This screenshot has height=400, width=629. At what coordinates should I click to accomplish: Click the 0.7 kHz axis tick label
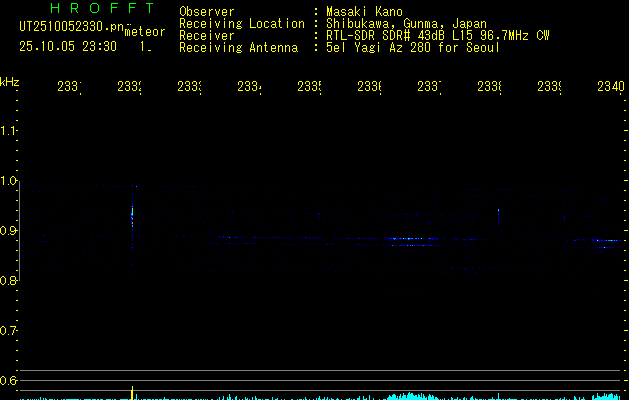coord(8,331)
